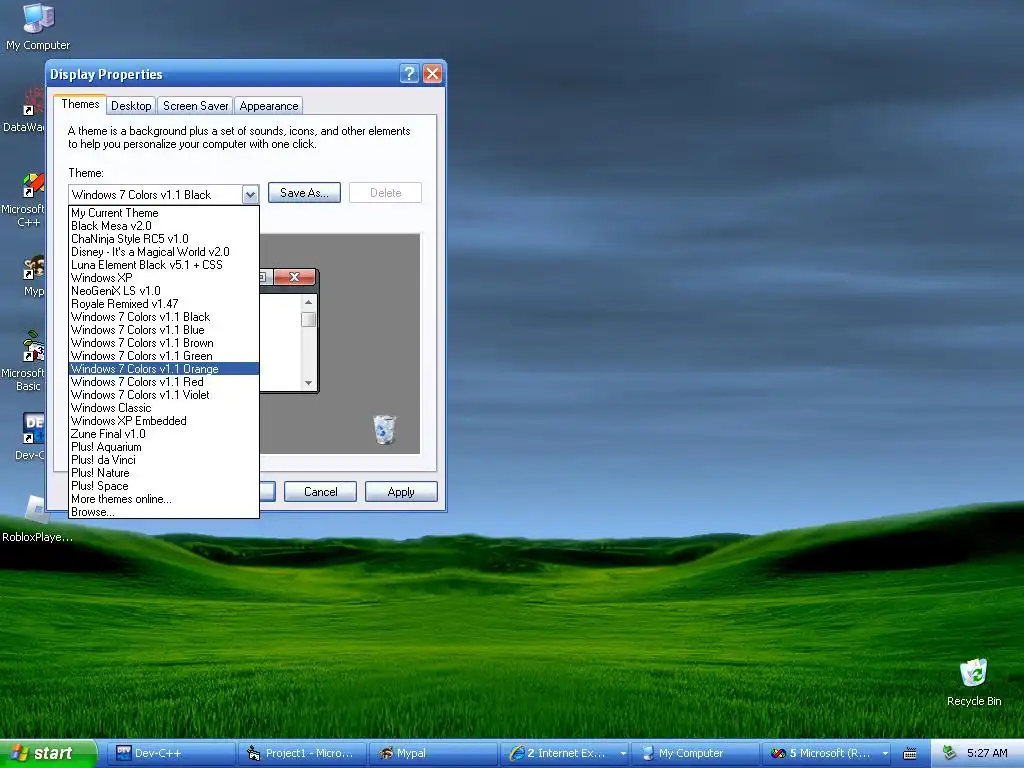Select Plus! da Vinci theme
The image size is (1024, 768).
(x=164, y=460)
